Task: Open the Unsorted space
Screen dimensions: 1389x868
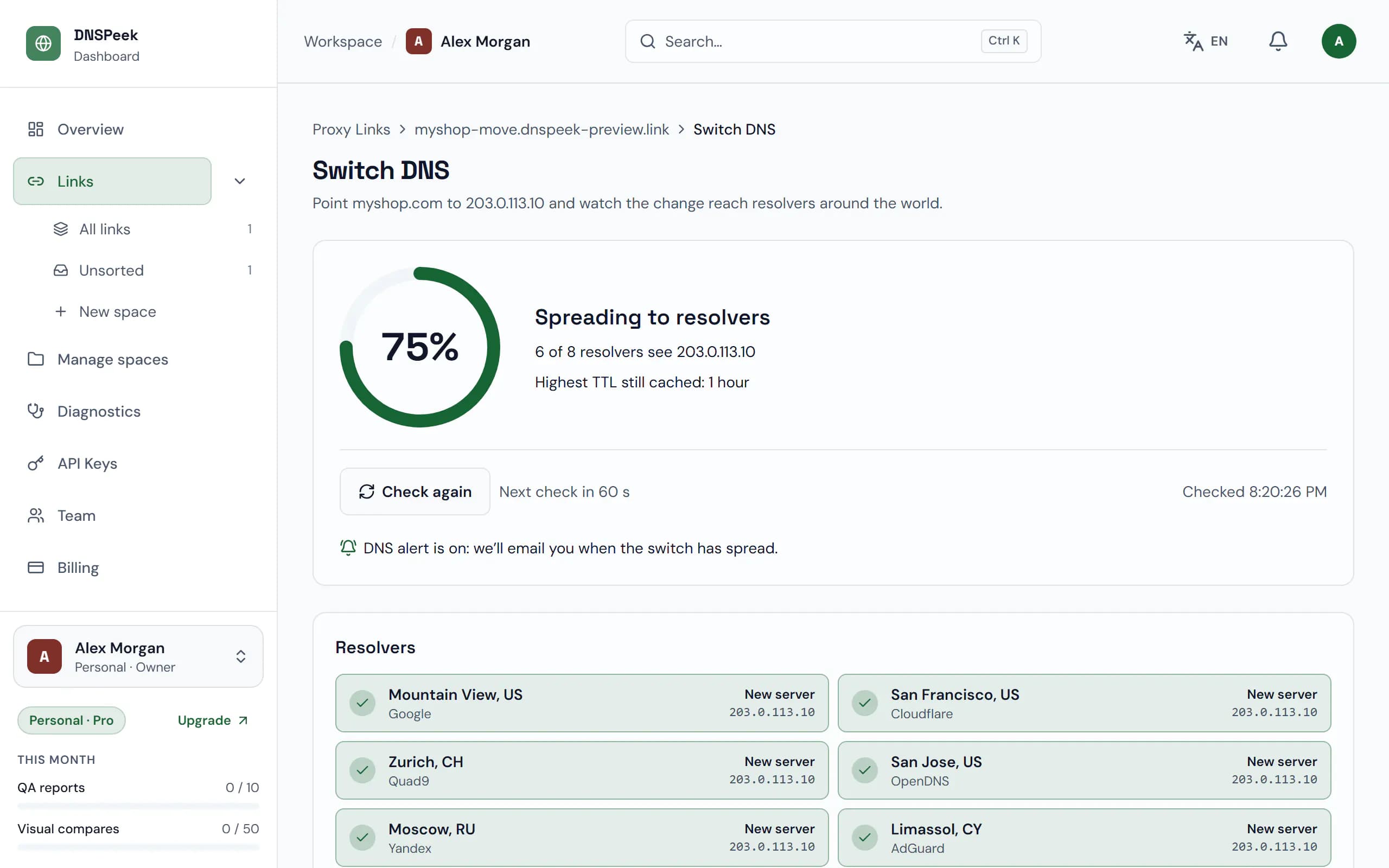Action: [152, 270]
